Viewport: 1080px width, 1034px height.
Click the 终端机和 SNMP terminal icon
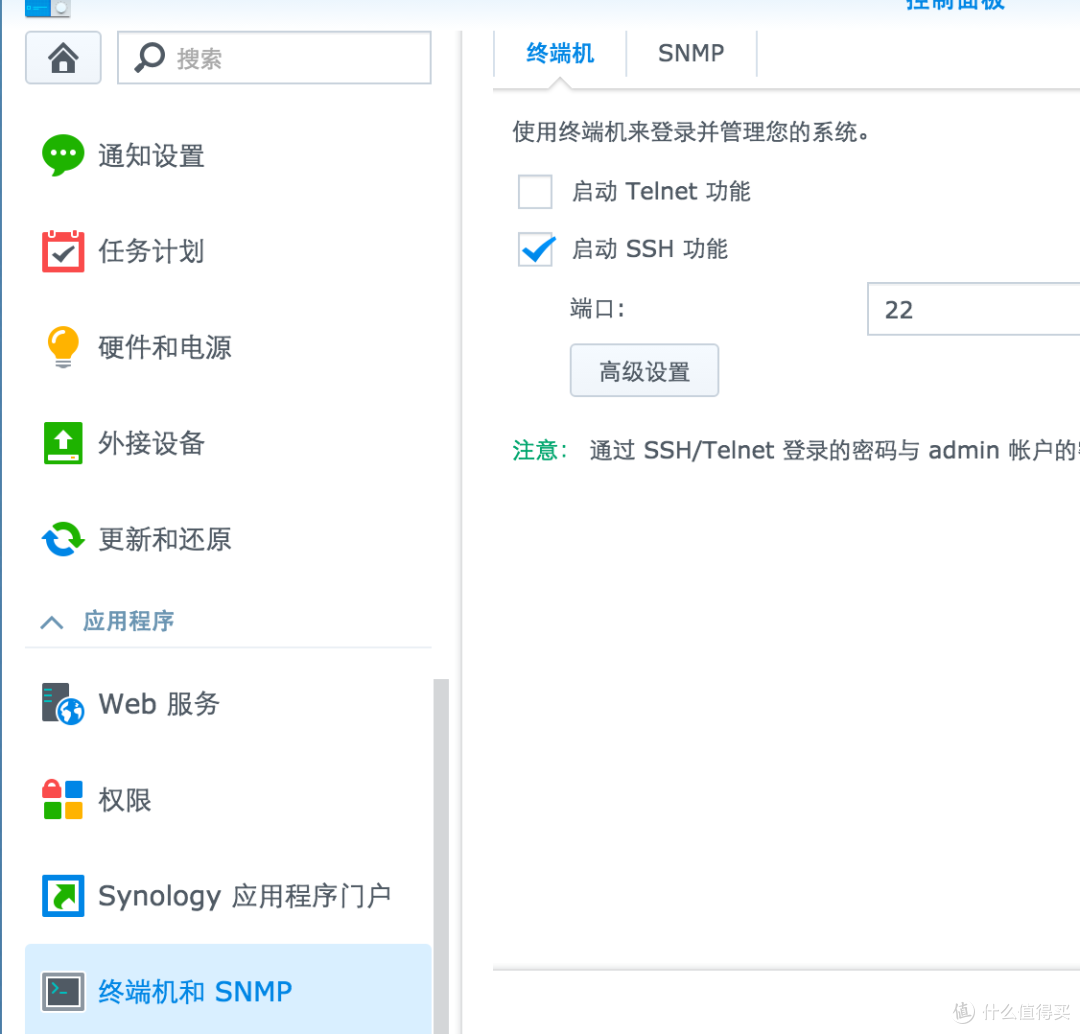63,992
